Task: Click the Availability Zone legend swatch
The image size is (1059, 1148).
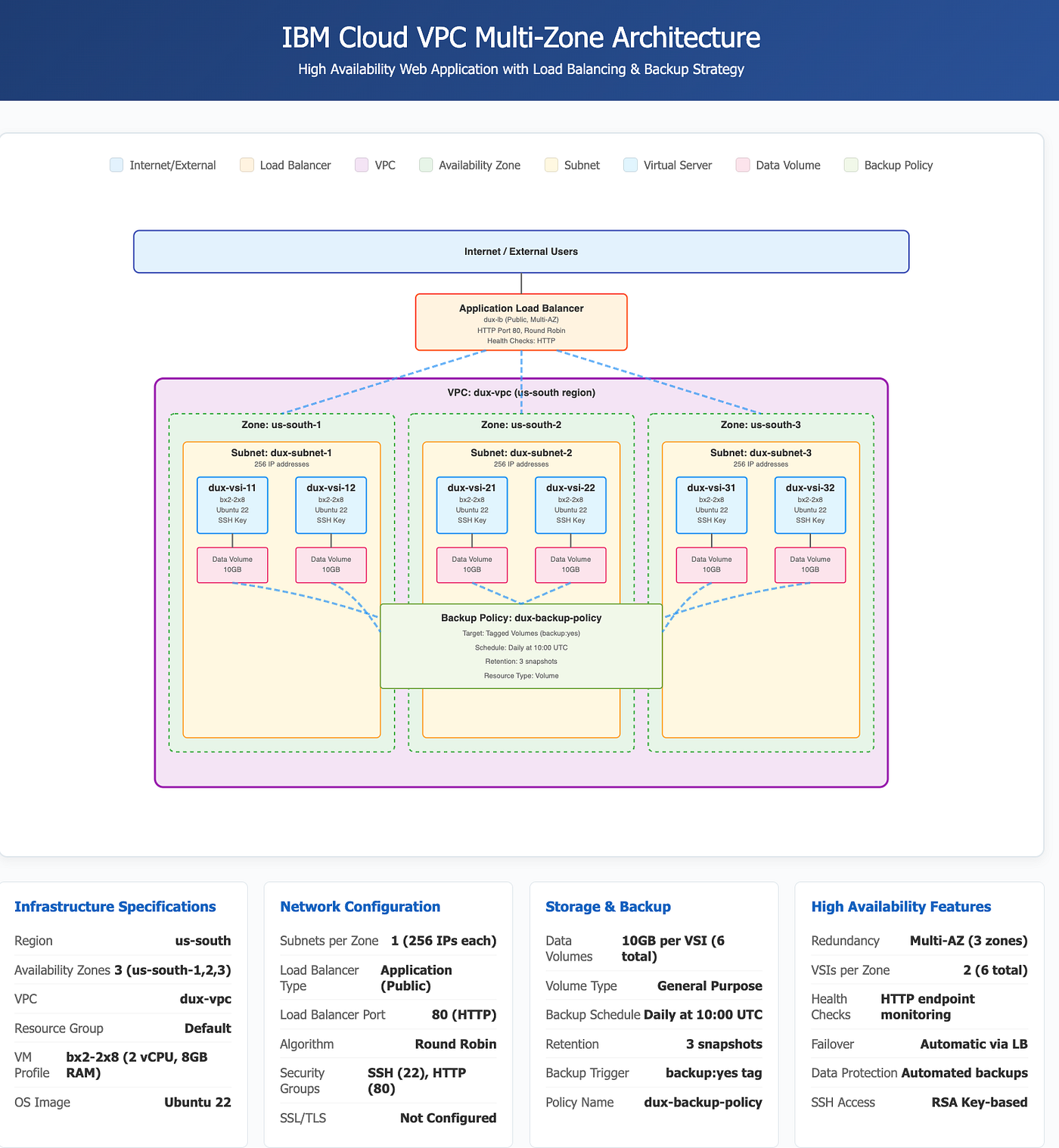Action: (426, 165)
